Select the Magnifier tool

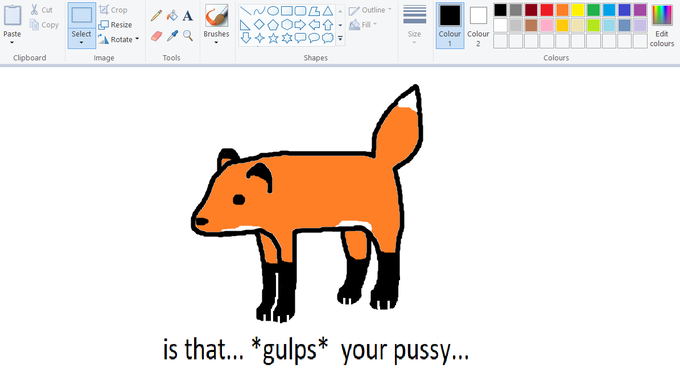click(x=188, y=36)
